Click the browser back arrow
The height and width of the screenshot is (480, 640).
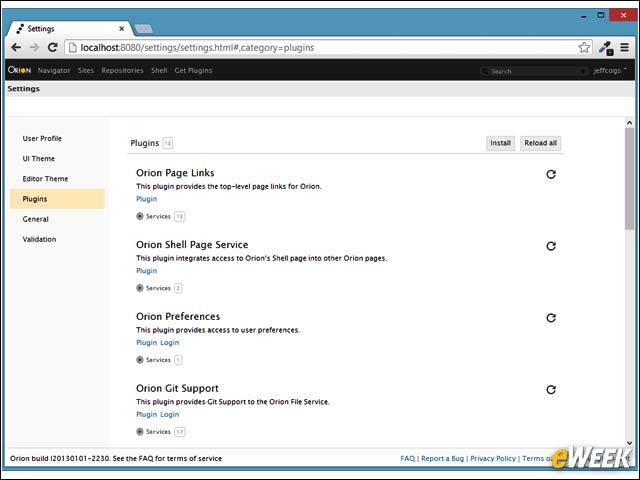tap(16, 47)
